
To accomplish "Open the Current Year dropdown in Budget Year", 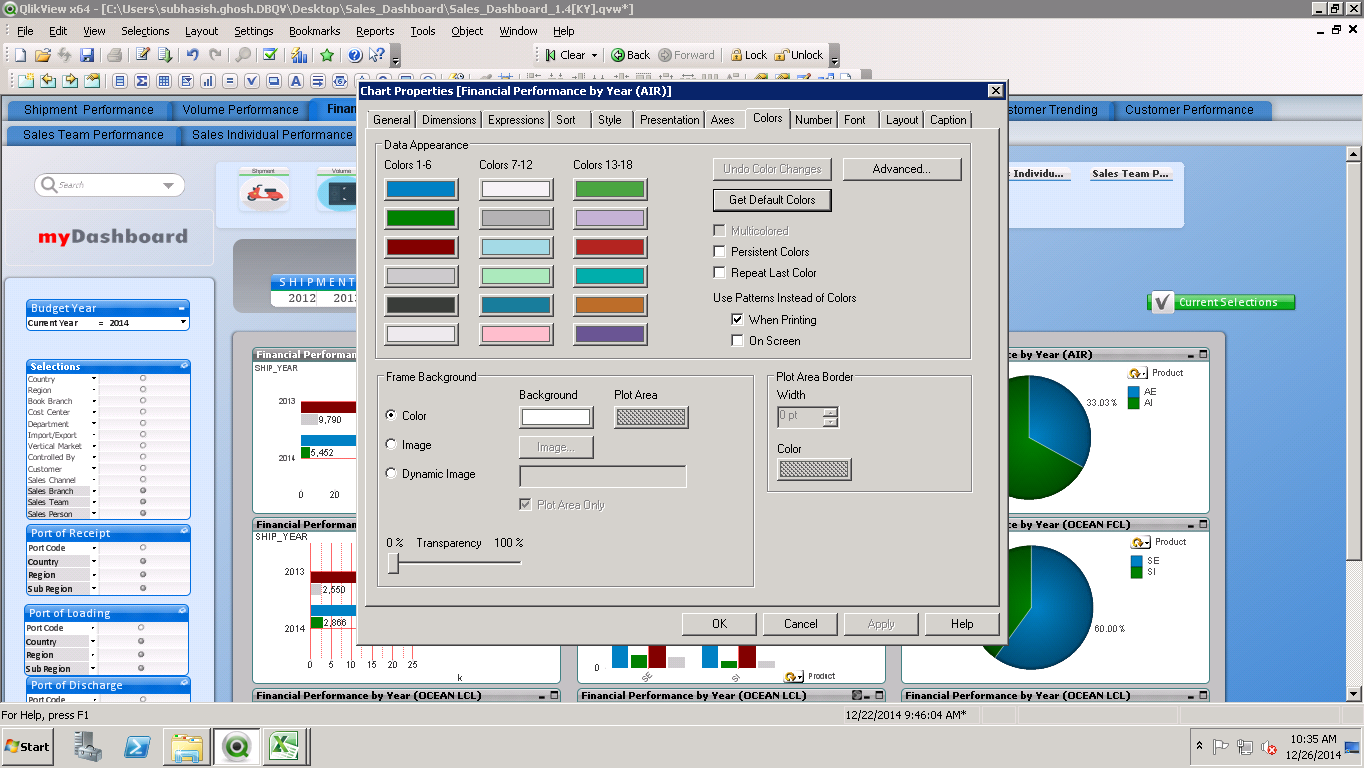I will (183, 323).
